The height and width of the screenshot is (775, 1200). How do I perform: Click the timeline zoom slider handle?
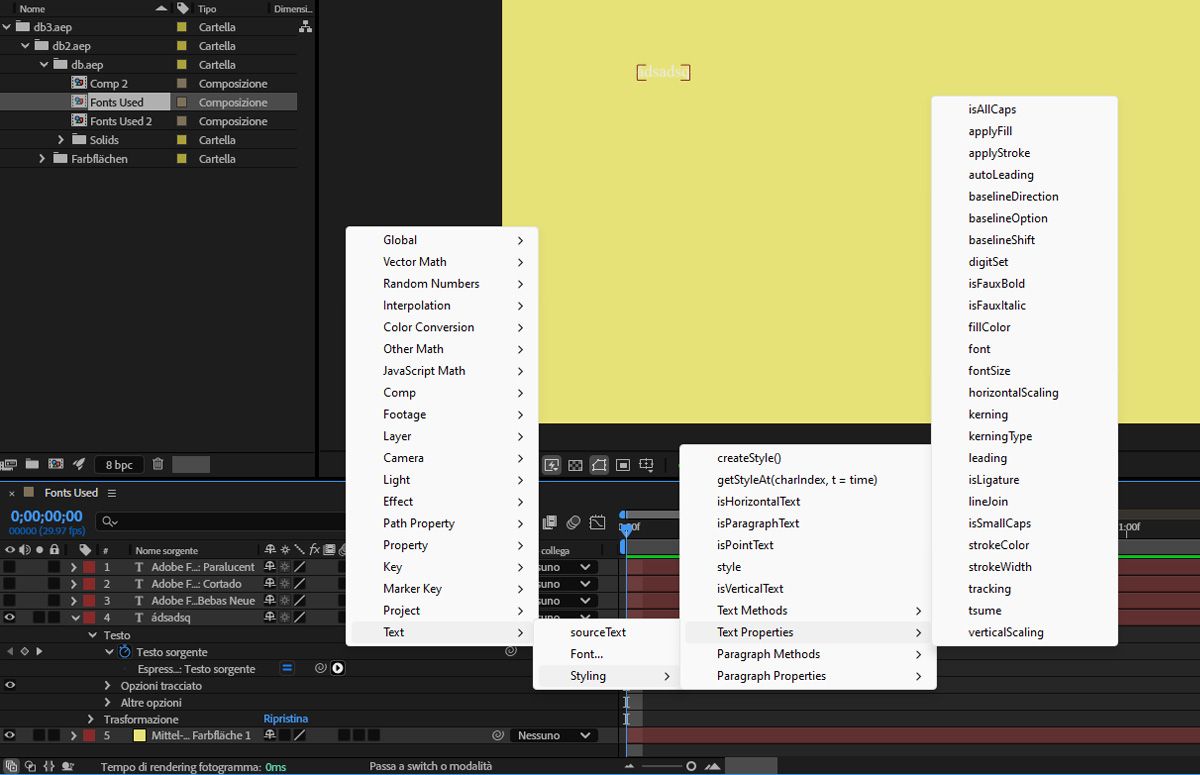(691, 766)
